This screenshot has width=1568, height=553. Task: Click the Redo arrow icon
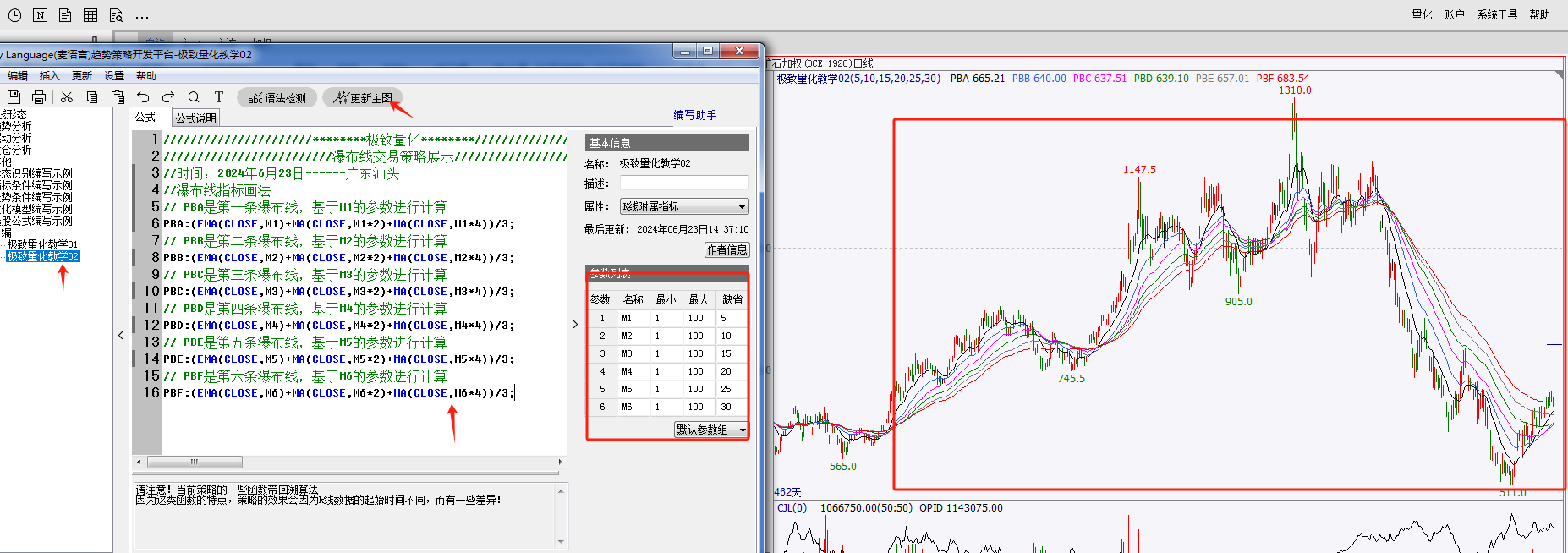coord(168,97)
